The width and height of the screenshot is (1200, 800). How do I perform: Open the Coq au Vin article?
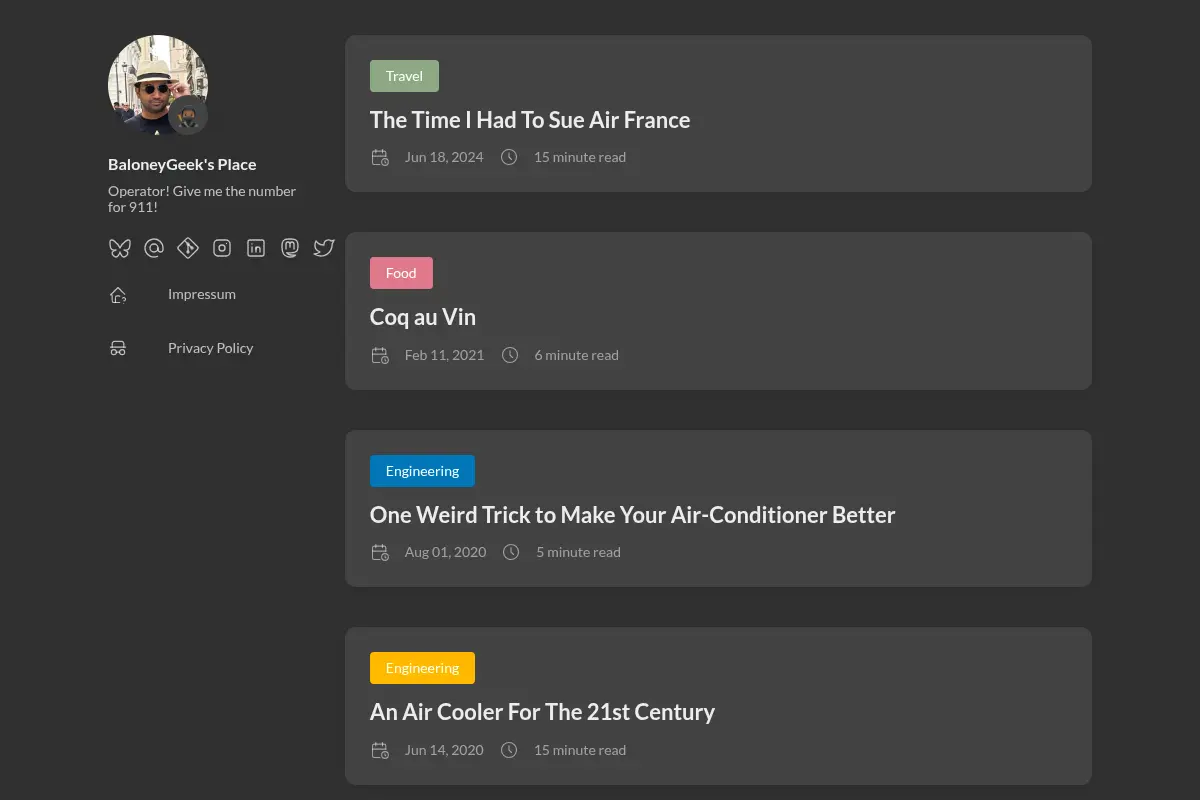(423, 317)
